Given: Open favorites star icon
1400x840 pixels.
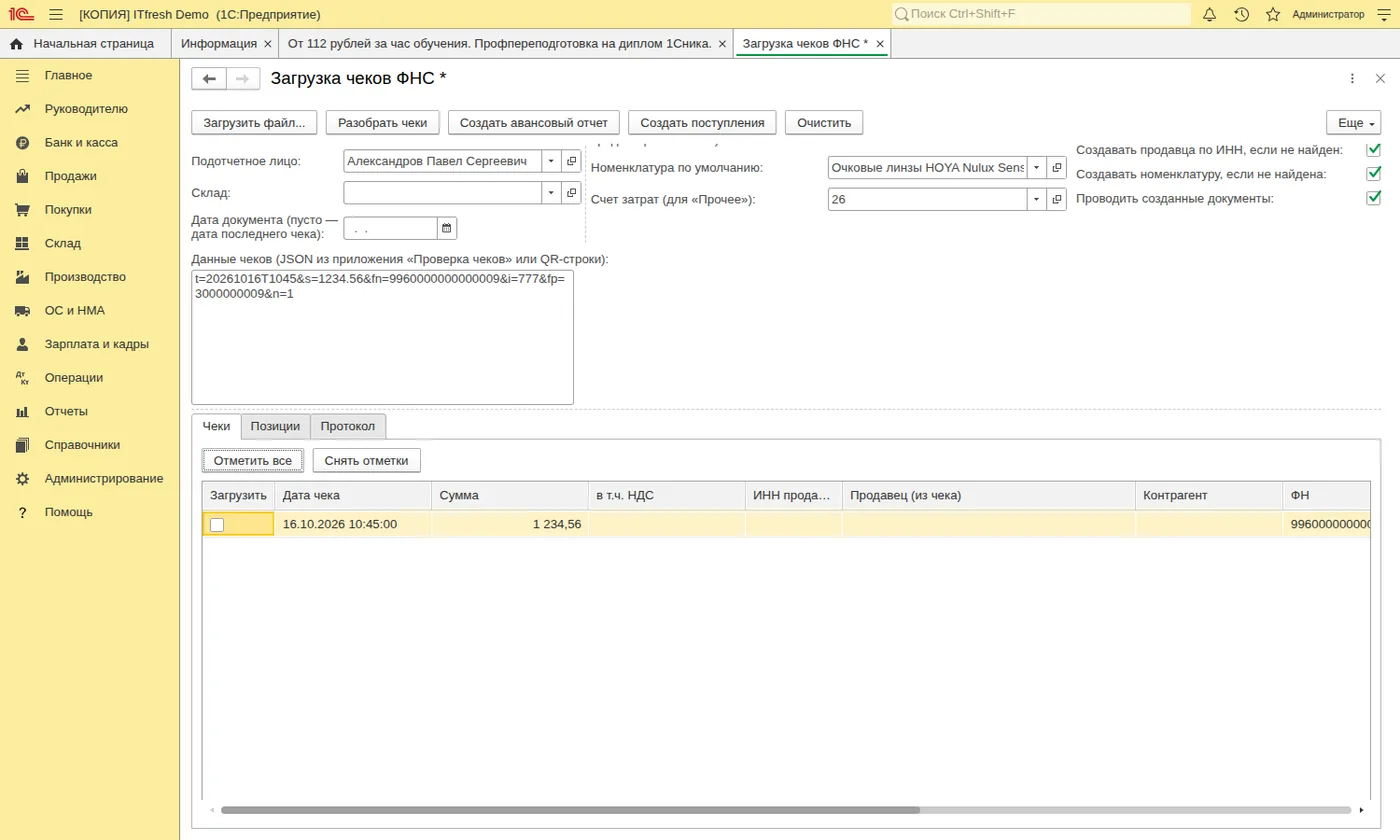Looking at the screenshot, I should pyautogui.click(x=1273, y=15).
